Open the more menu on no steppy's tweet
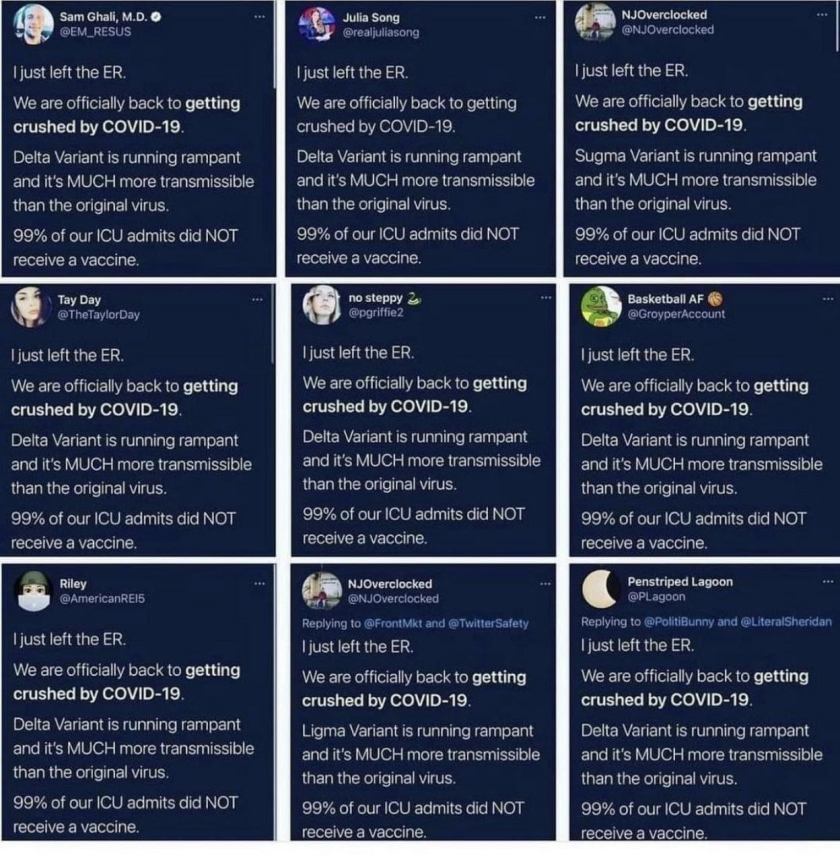Viewport: 840px width, 861px height. point(546,297)
